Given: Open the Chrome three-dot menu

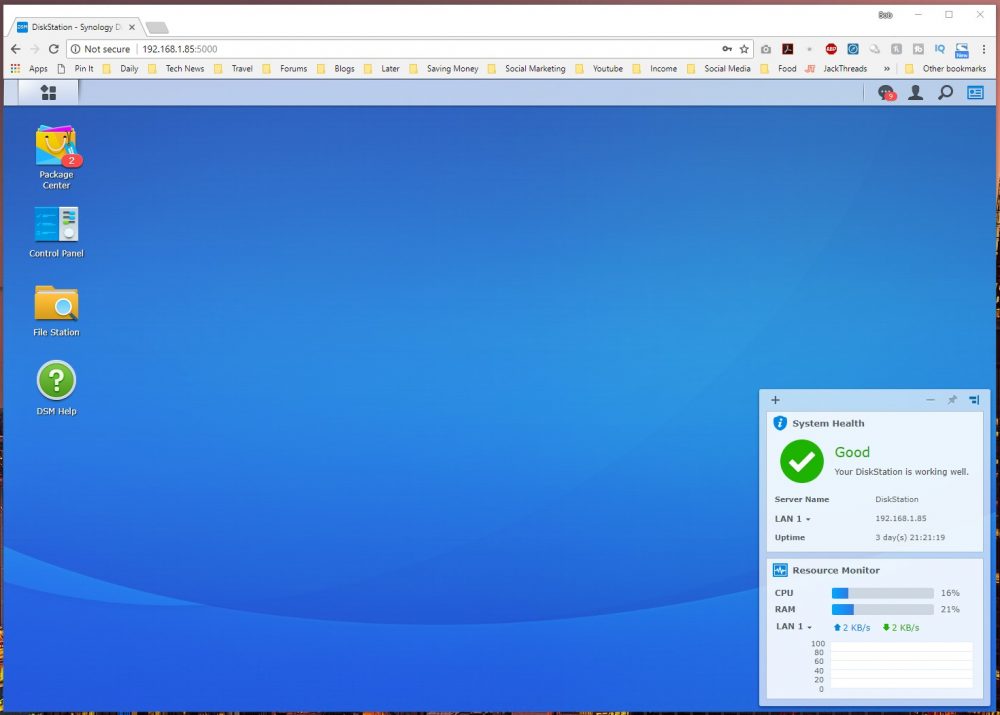Looking at the screenshot, I should pyautogui.click(x=983, y=49).
